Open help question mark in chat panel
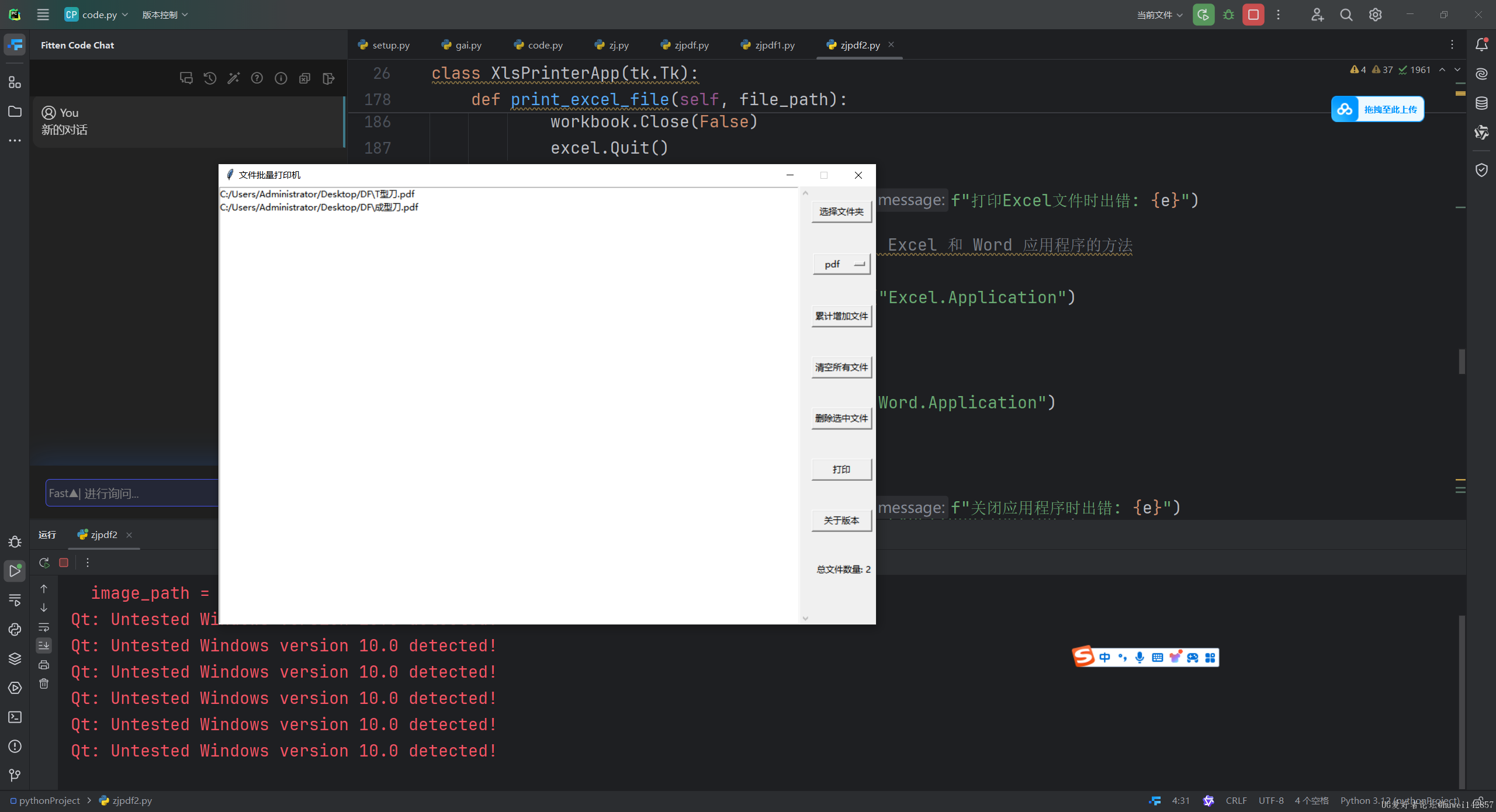Screen dimensions: 1496x812 coord(257,78)
